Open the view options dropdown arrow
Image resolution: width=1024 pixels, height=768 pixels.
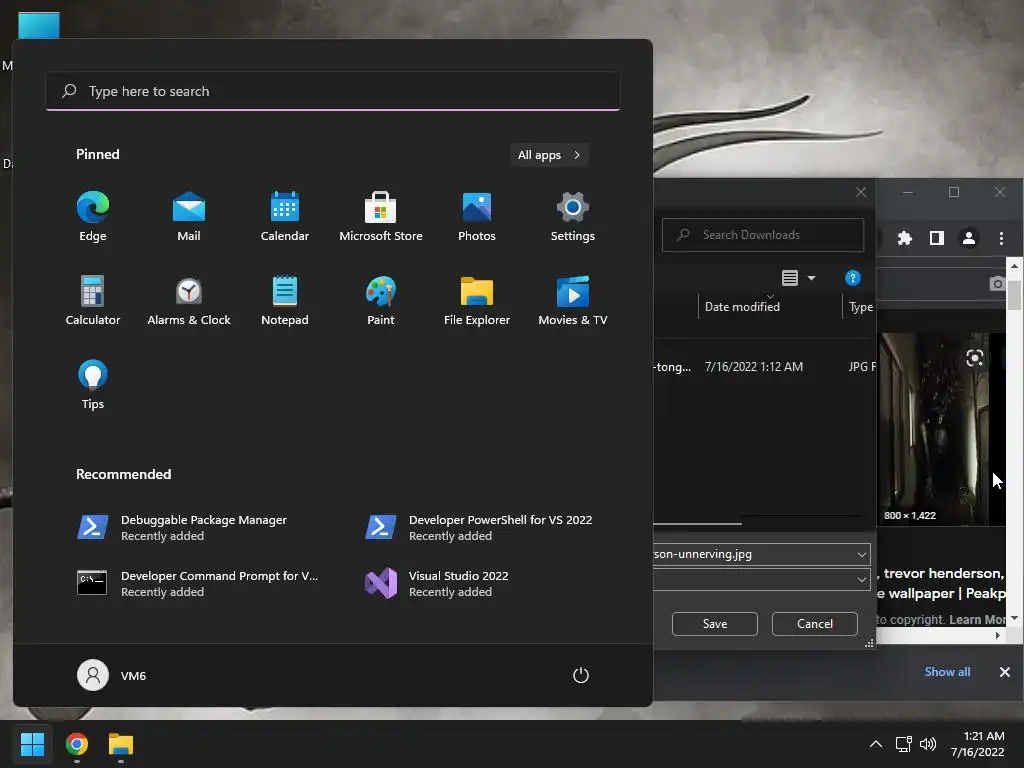pyautogui.click(x=812, y=278)
